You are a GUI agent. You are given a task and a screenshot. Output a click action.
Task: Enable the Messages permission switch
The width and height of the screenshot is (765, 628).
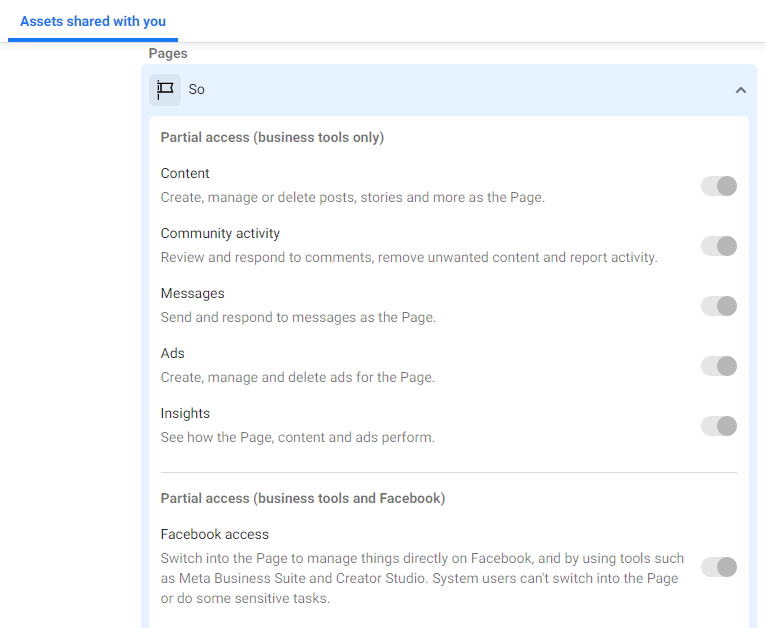719,306
